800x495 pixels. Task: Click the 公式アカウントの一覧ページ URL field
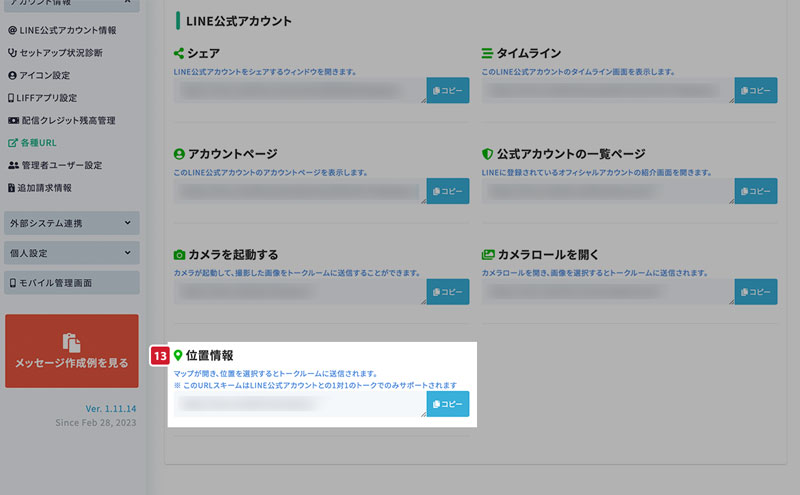[x=608, y=191]
